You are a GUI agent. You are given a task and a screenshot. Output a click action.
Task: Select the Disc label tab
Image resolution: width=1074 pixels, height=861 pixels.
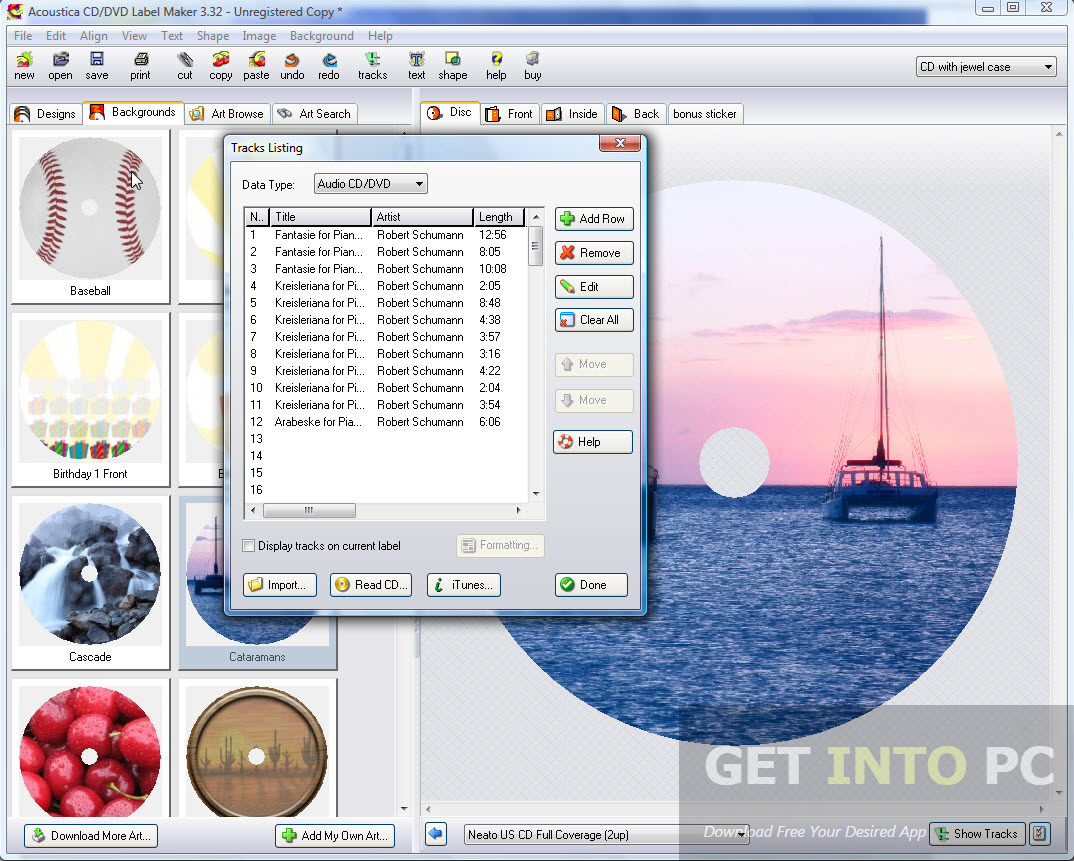(449, 112)
